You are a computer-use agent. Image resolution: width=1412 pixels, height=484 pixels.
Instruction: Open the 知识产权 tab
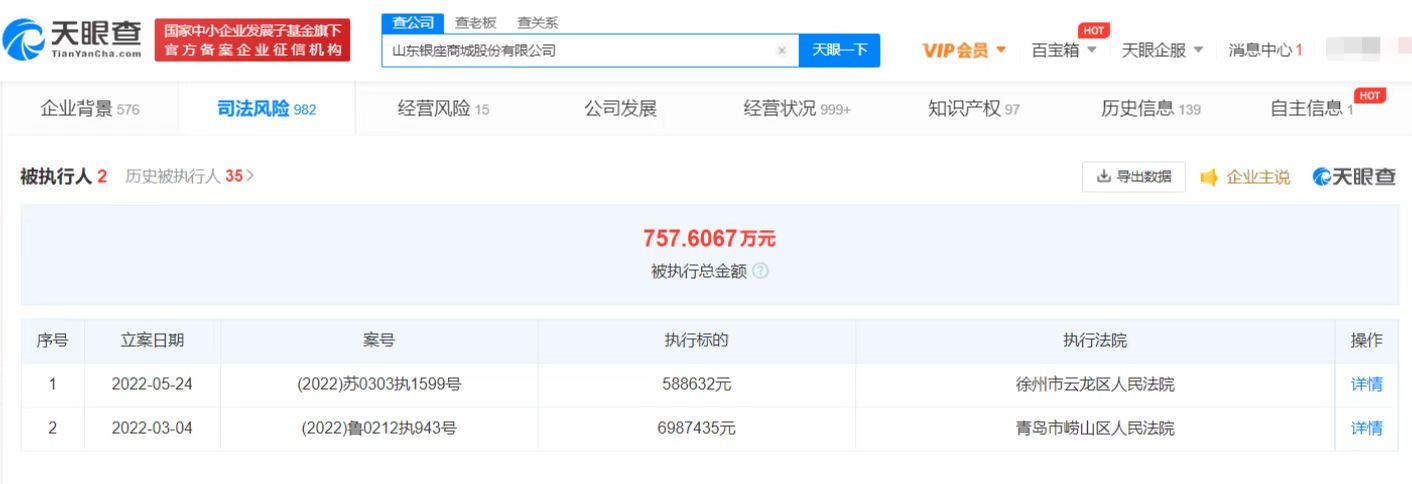(973, 109)
